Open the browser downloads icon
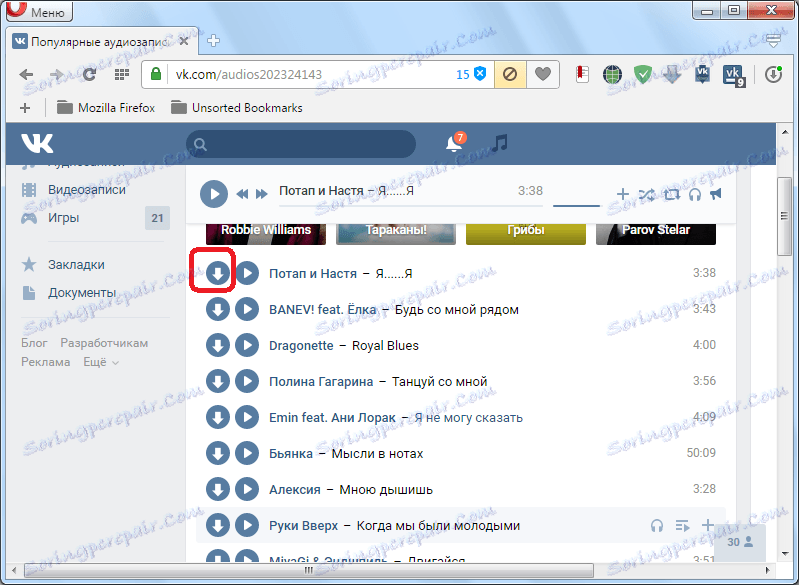The width and height of the screenshot is (799, 585). point(773,74)
